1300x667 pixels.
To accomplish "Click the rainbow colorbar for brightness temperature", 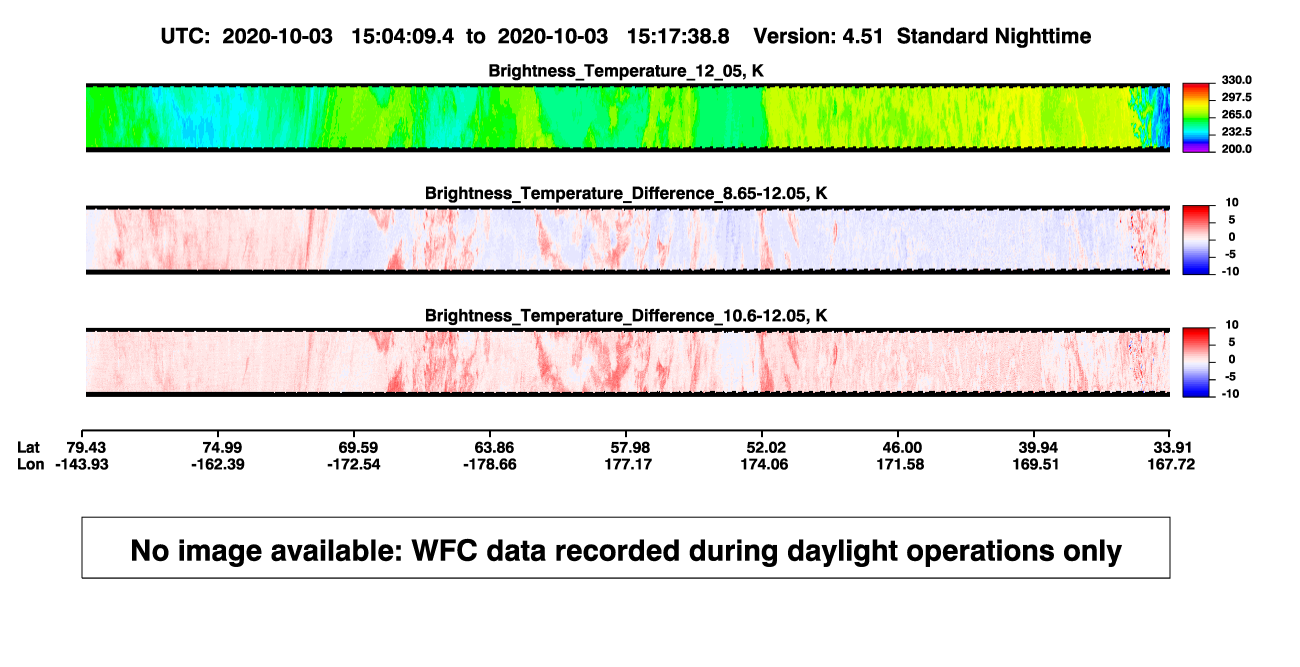I will tap(1196, 117).
